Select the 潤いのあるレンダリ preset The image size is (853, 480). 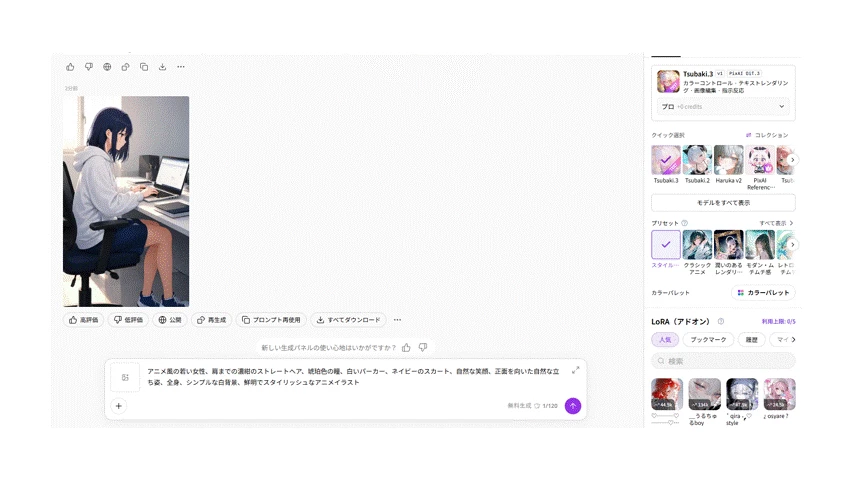(728, 252)
